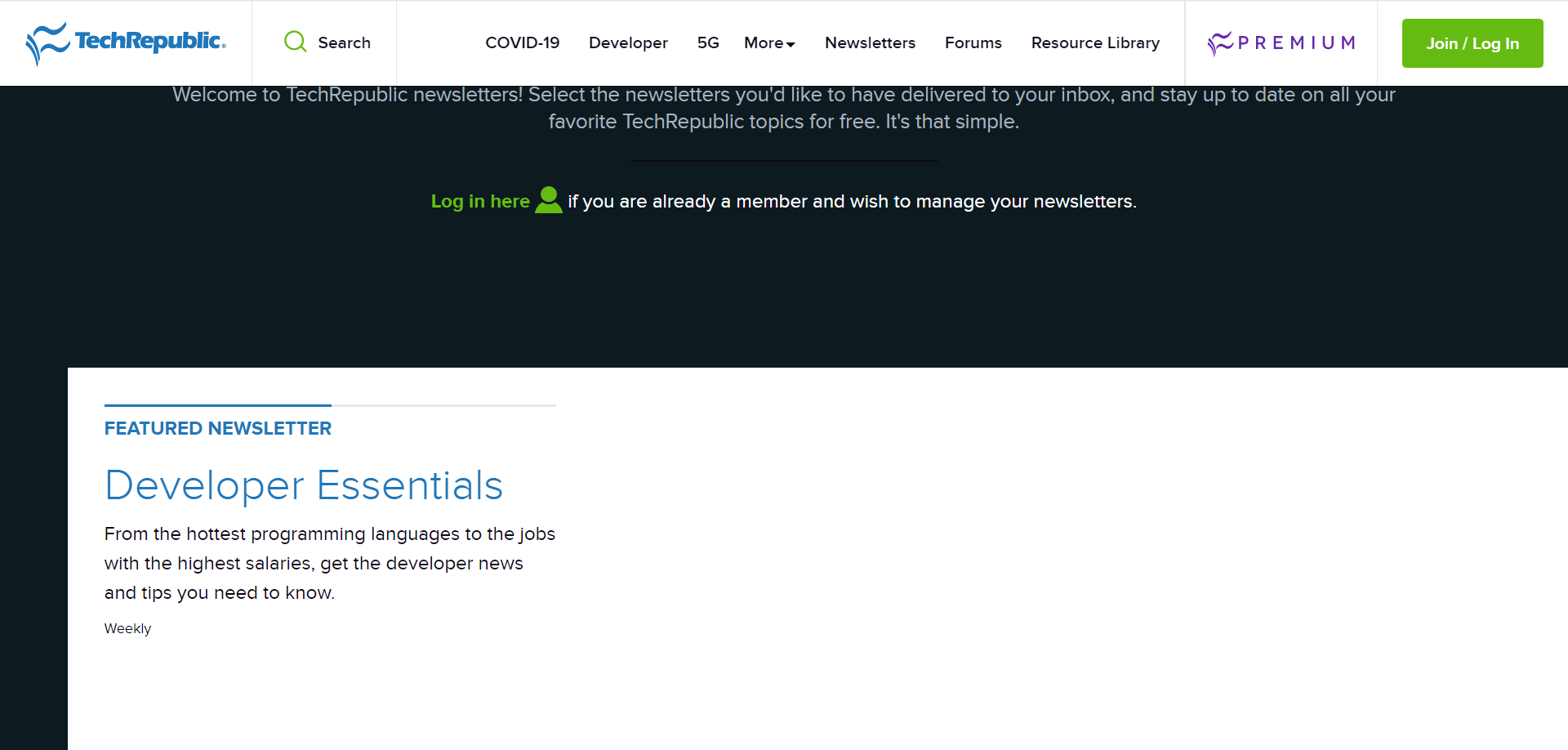This screenshot has height=750, width=1568.
Task: Click the Join / Log In button
Action: tap(1472, 43)
